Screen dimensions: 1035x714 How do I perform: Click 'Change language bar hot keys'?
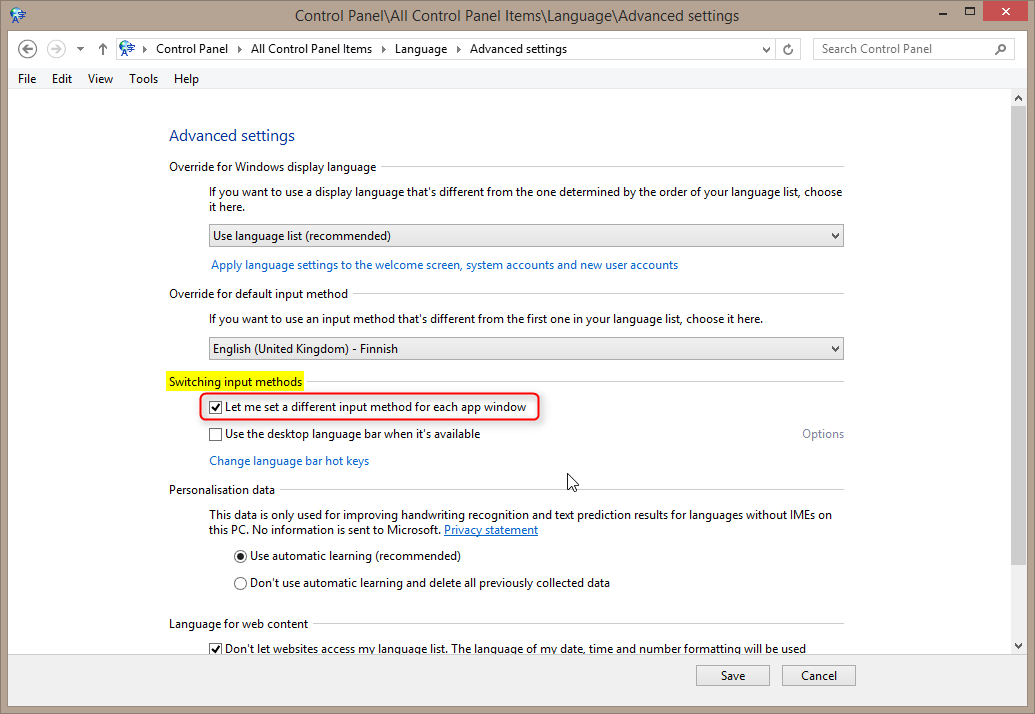(288, 461)
